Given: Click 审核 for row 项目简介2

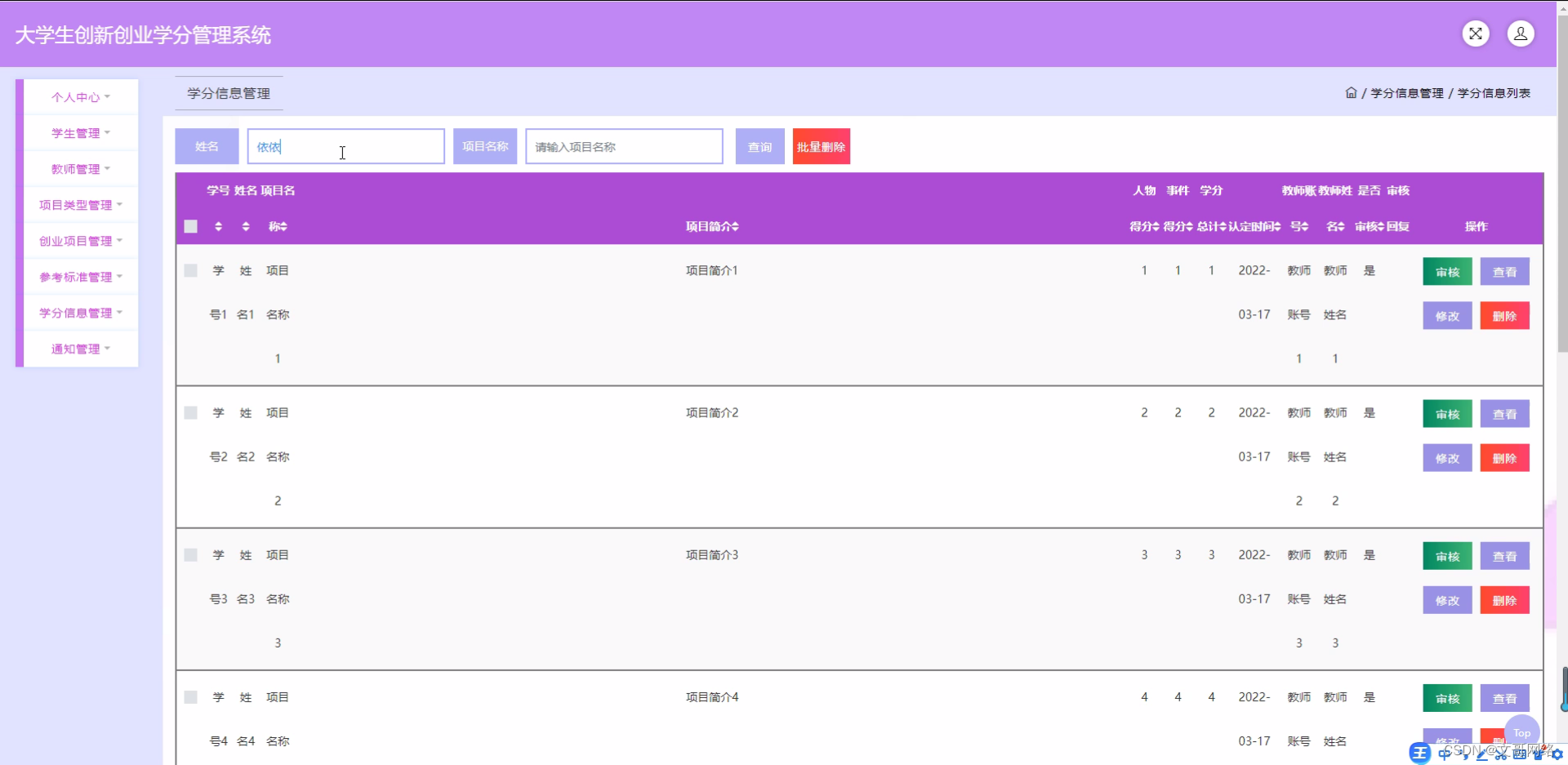Looking at the screenshot, I should [x=1447, y=414].
